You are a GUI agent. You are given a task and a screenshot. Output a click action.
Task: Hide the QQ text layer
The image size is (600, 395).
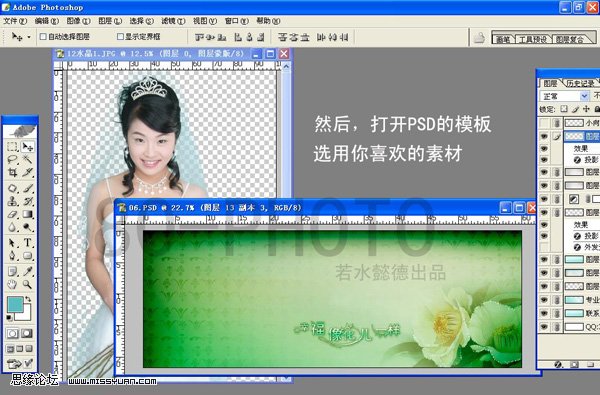(x=544, y=327)
